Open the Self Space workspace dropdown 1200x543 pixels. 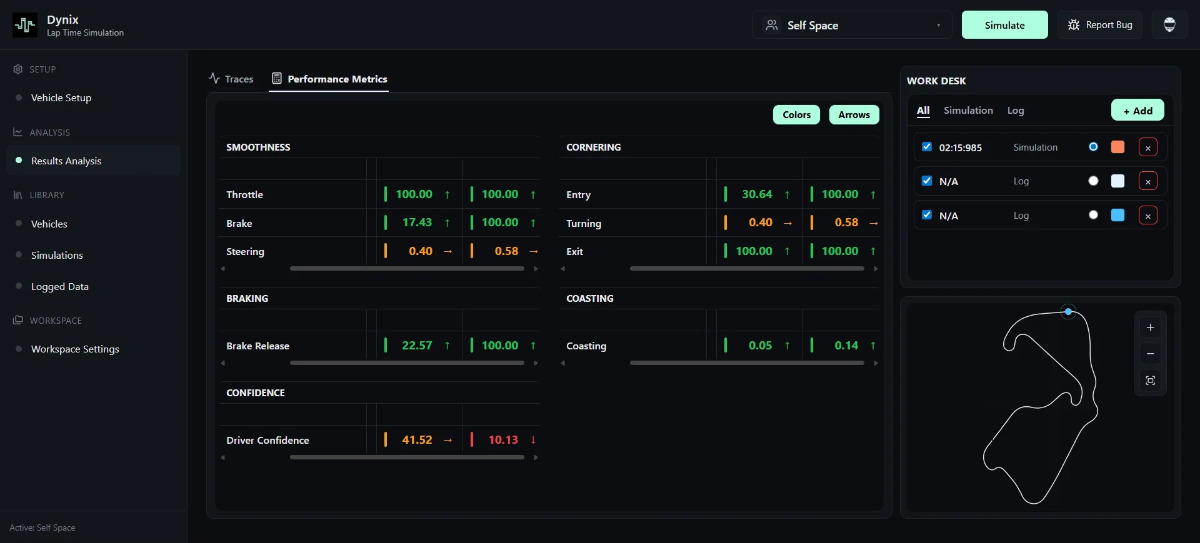point(852,25)
